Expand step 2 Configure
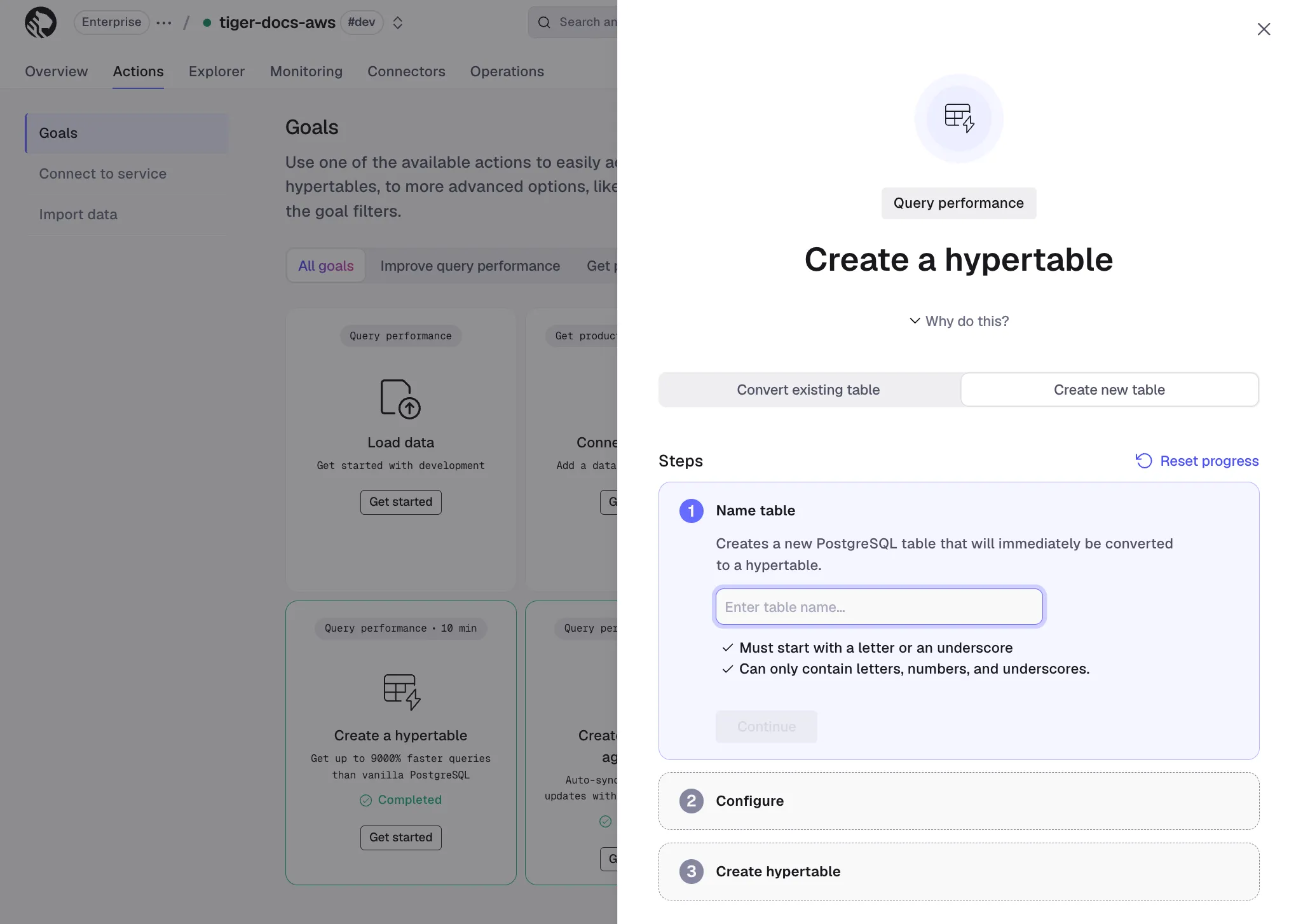Image resolution: width=1289 pixels, height=924 pixels. pyautogui.click(x=958, y=801)
